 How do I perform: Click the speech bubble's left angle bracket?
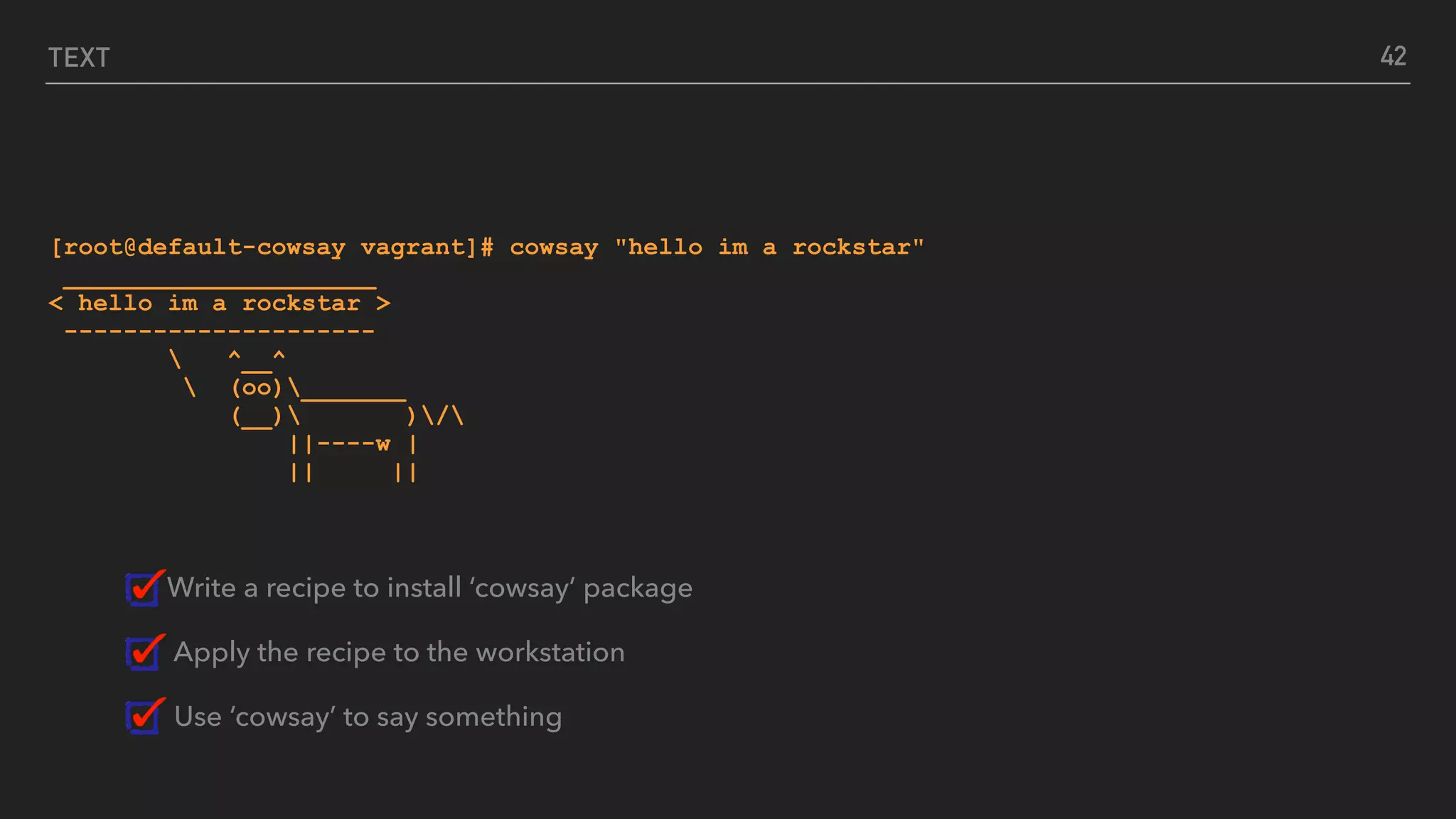click(56, 304)
